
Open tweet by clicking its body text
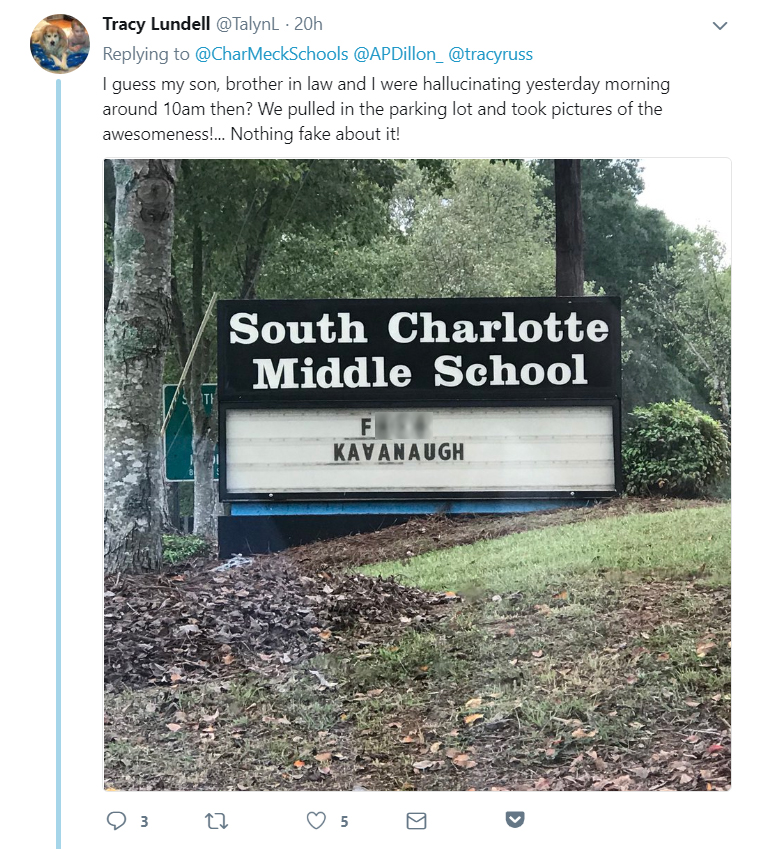[x=386, y=109]
